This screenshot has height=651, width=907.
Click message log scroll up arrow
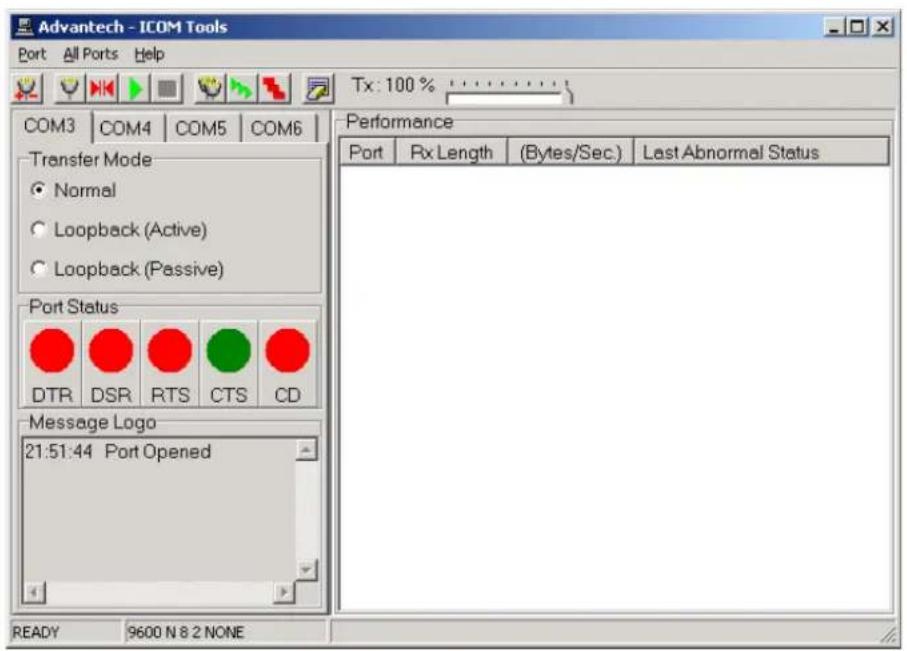307,450
